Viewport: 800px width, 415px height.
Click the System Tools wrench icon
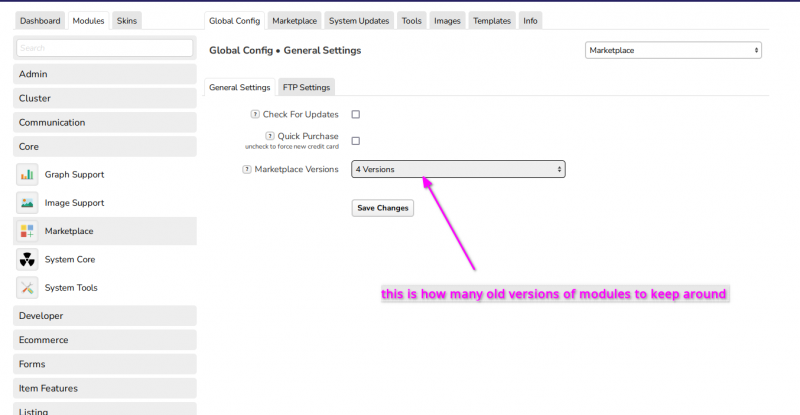click(27, 288)
